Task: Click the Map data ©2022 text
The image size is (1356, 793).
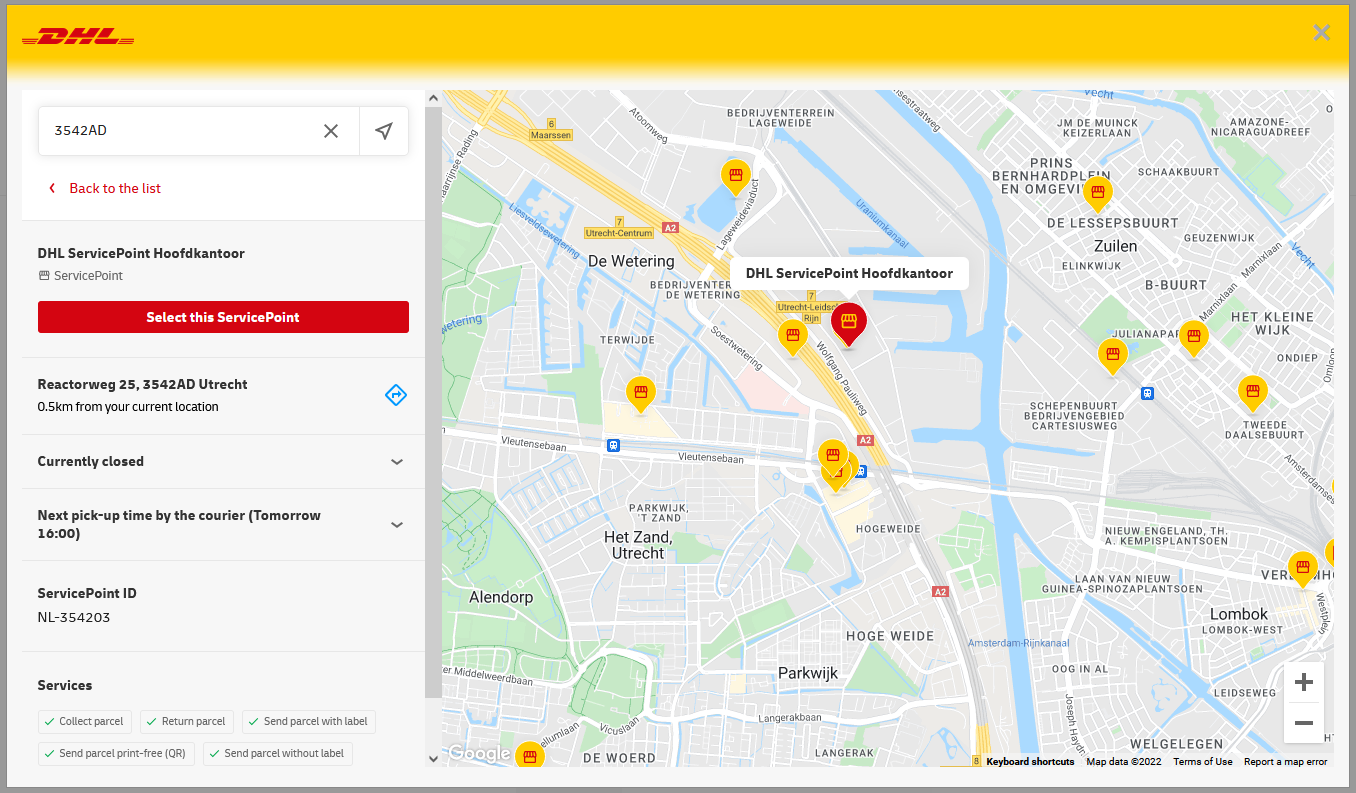Action: click(x=1124, y=762)
